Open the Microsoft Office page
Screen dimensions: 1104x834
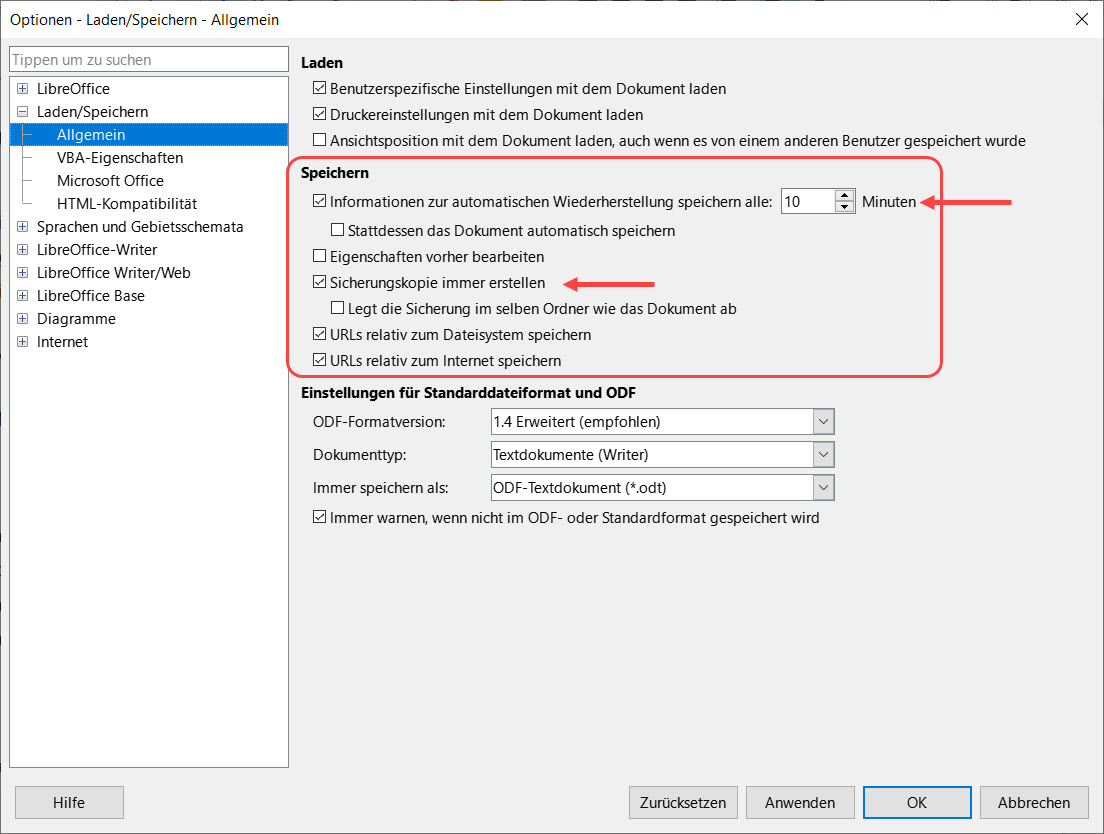[x=110, y=181]
